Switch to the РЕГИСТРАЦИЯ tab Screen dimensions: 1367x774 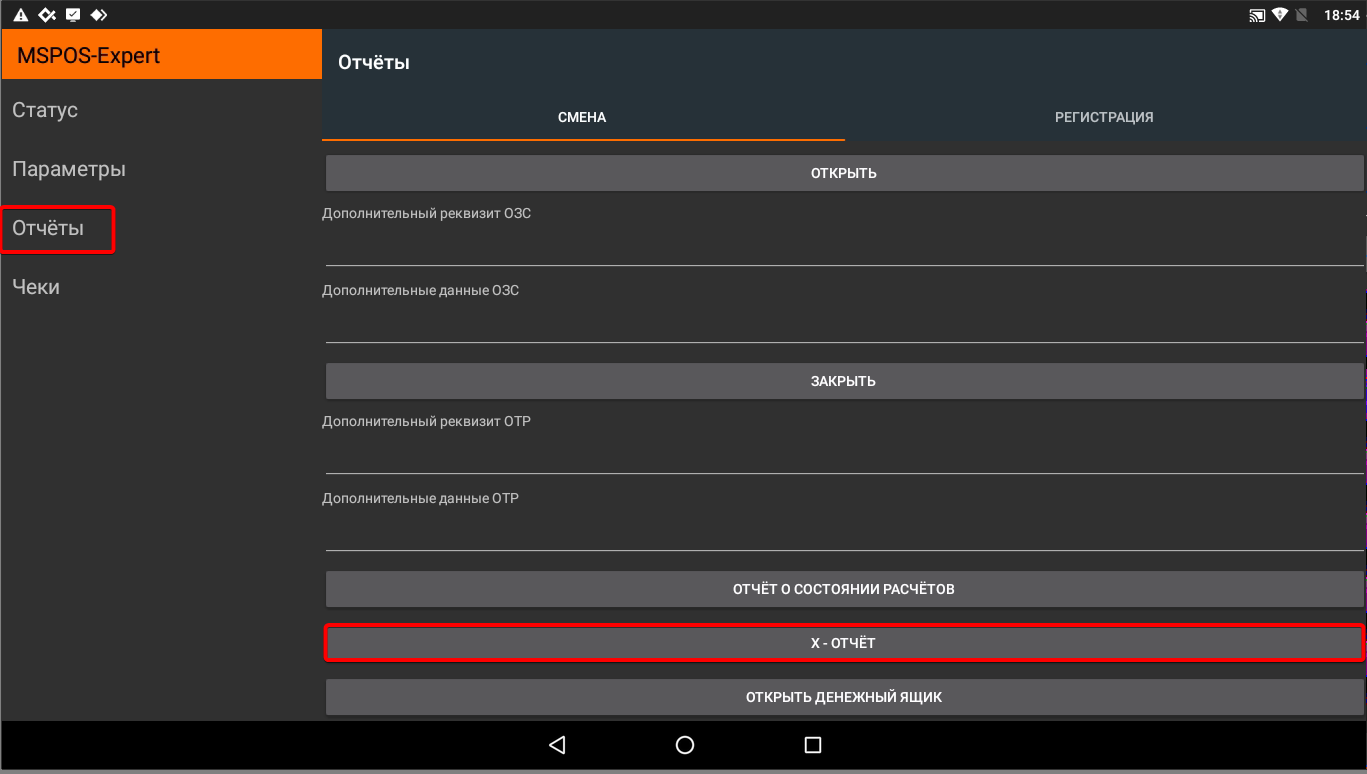point(1104,117)
